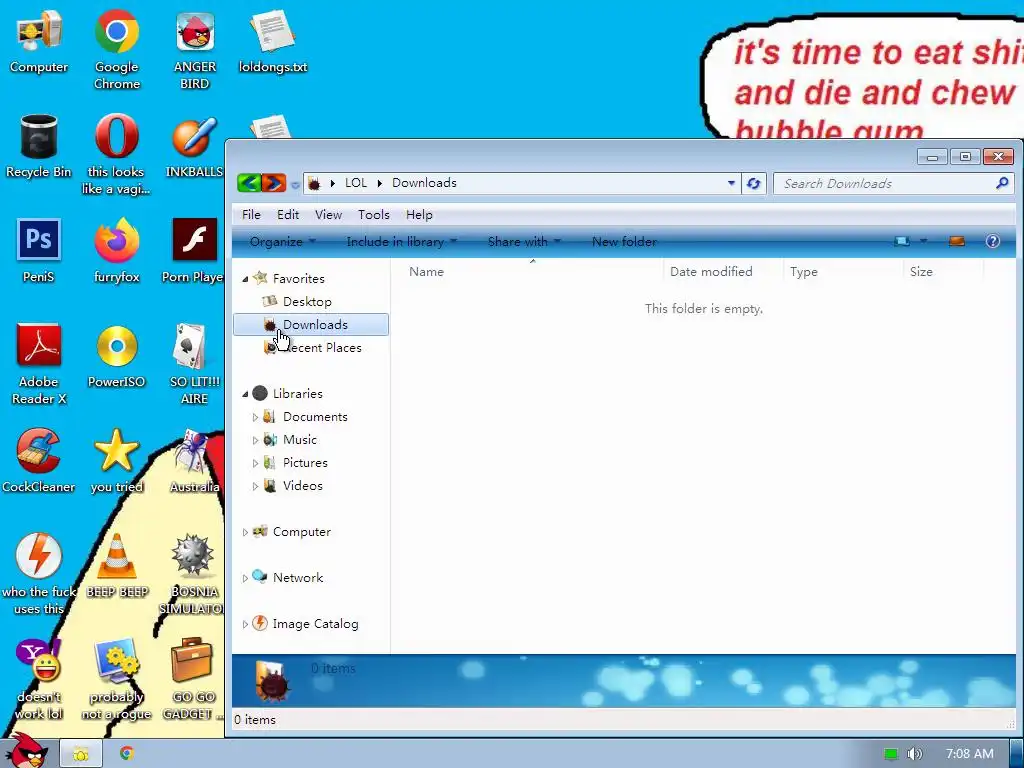1024x768 pixels.
Task: Click the LOL breadcrumb in address bar
Action: pyautogui.click(x=356, y=183)
